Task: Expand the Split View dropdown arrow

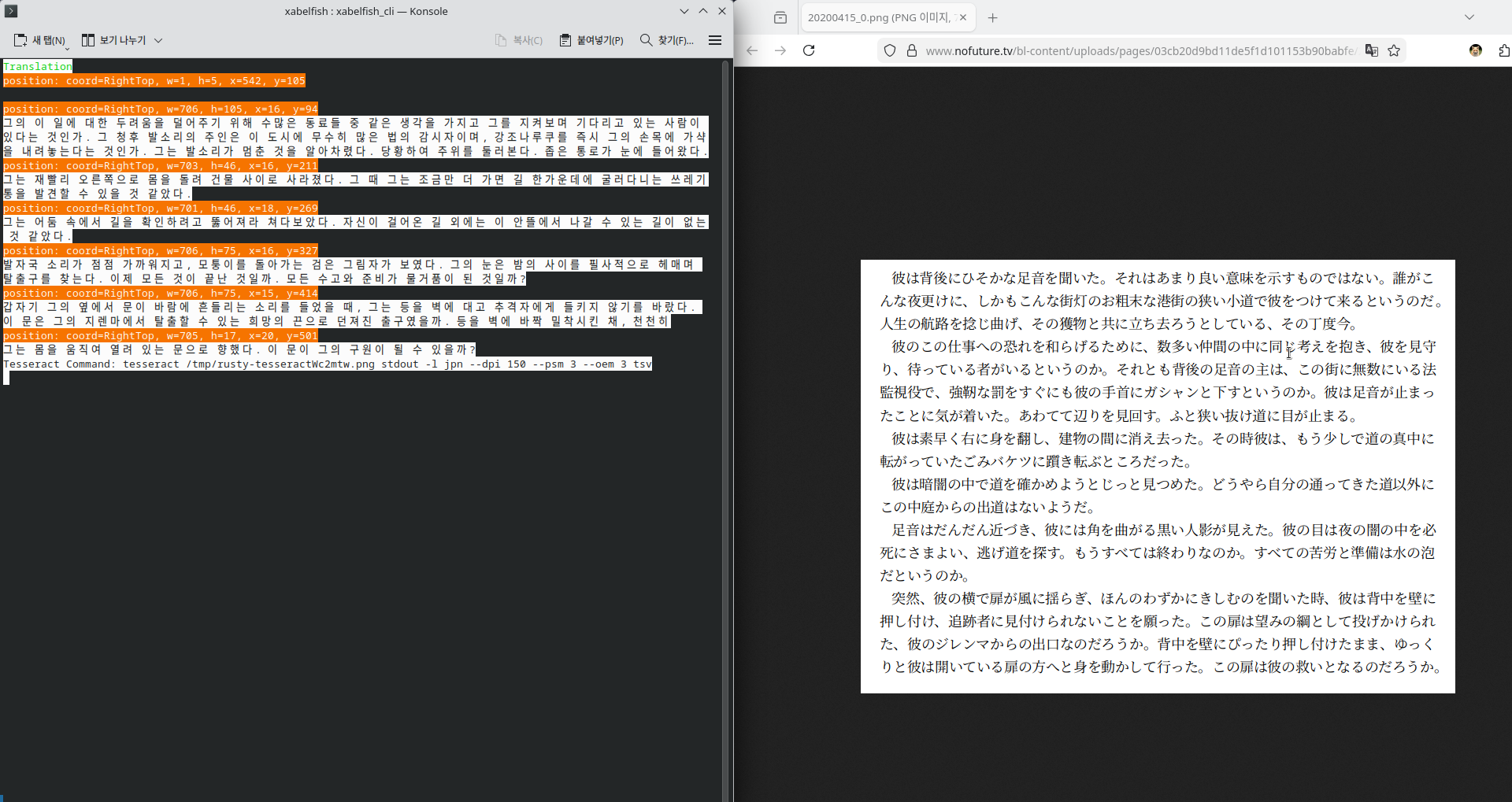Action: tap(158, 40)
